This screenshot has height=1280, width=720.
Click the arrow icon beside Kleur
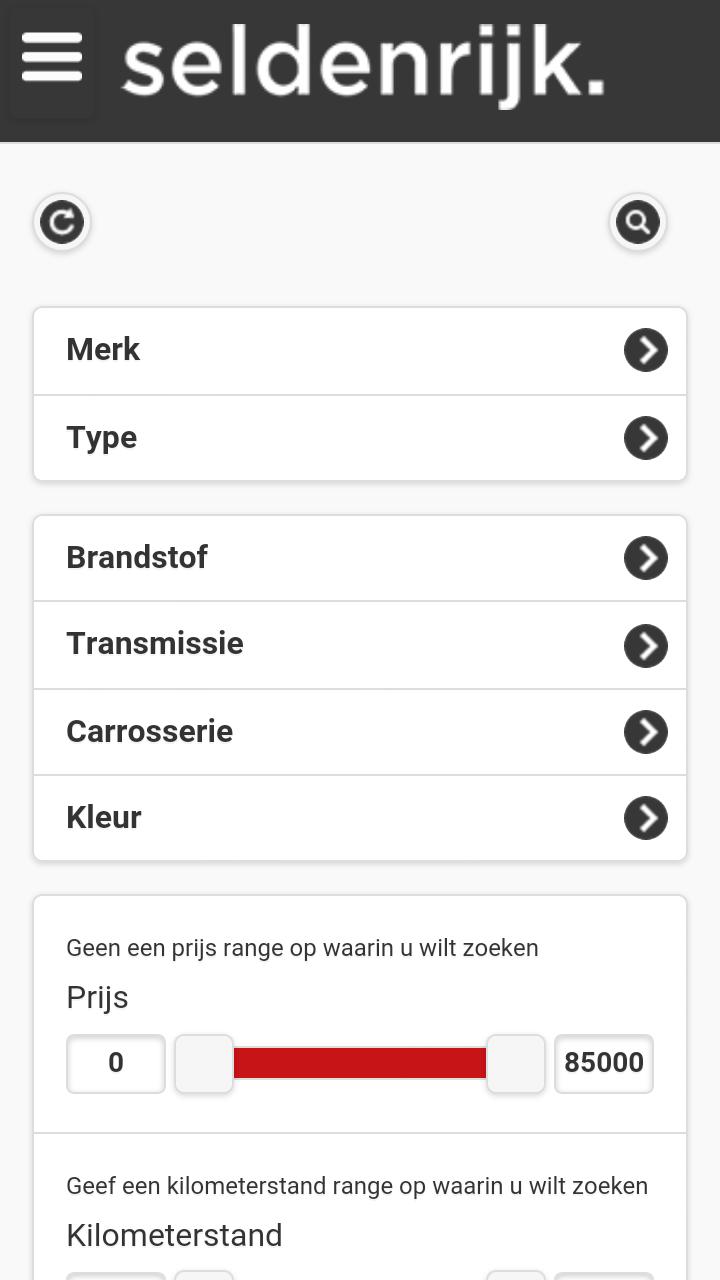click(646, 818)
